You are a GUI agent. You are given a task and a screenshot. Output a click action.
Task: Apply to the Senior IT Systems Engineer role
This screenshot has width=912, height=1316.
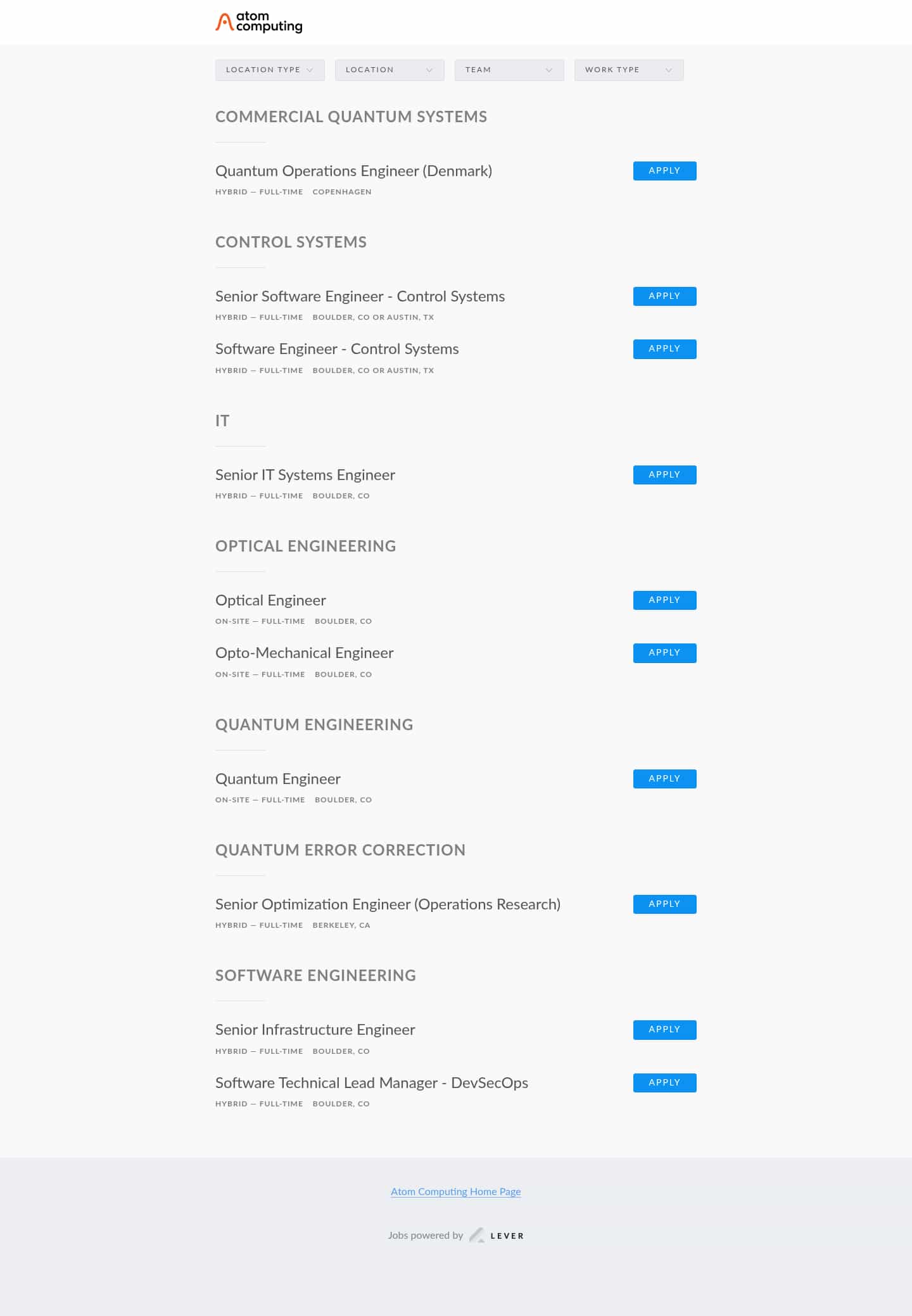coord(664,475)
